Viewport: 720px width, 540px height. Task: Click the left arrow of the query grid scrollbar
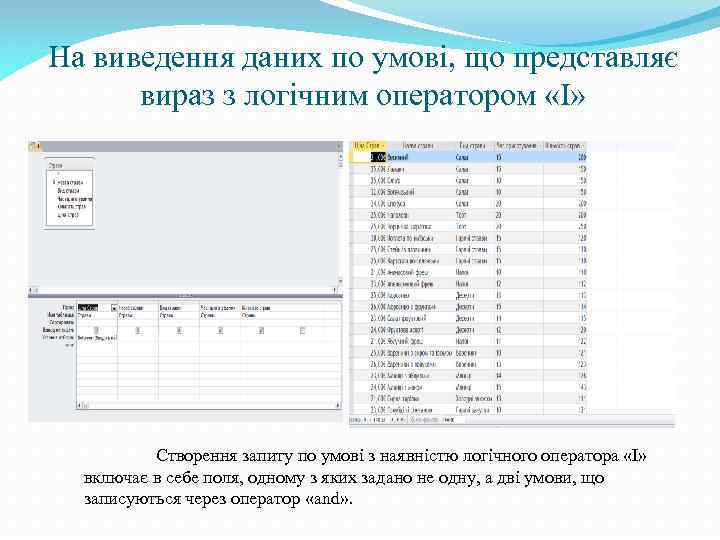80,405
